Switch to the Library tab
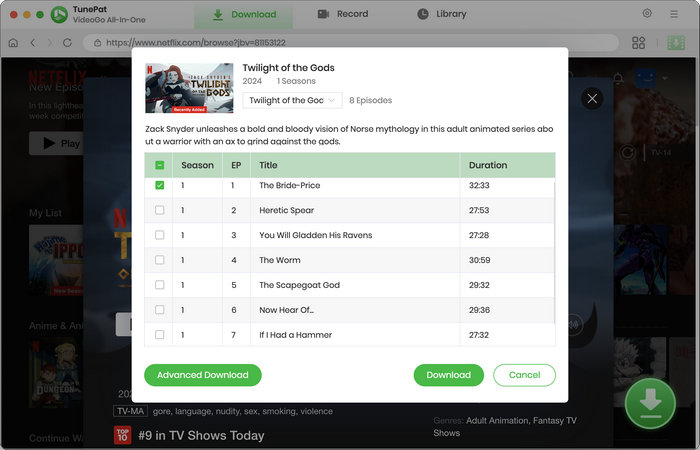Screen dimensions: 700x450 point(442,14)
